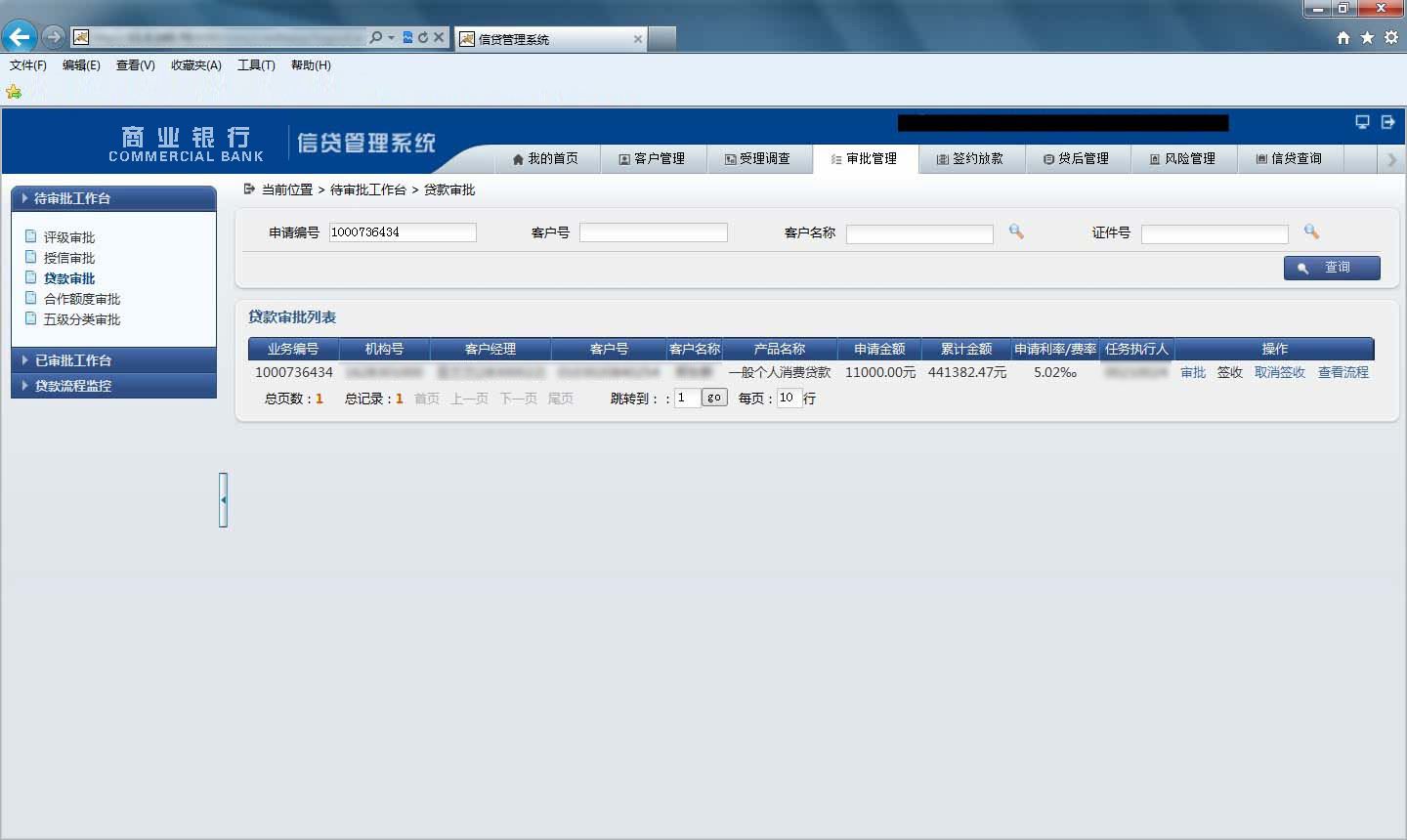1407x840 pixels.
Task: Click the 客户号 input field
Action: coord(654,232)
